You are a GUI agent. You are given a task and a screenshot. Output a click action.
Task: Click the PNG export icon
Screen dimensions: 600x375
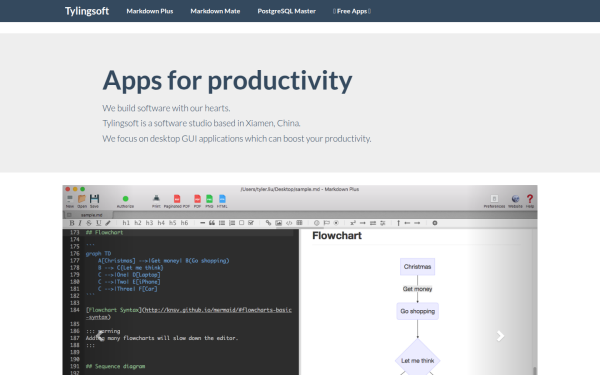pos(209,200)
